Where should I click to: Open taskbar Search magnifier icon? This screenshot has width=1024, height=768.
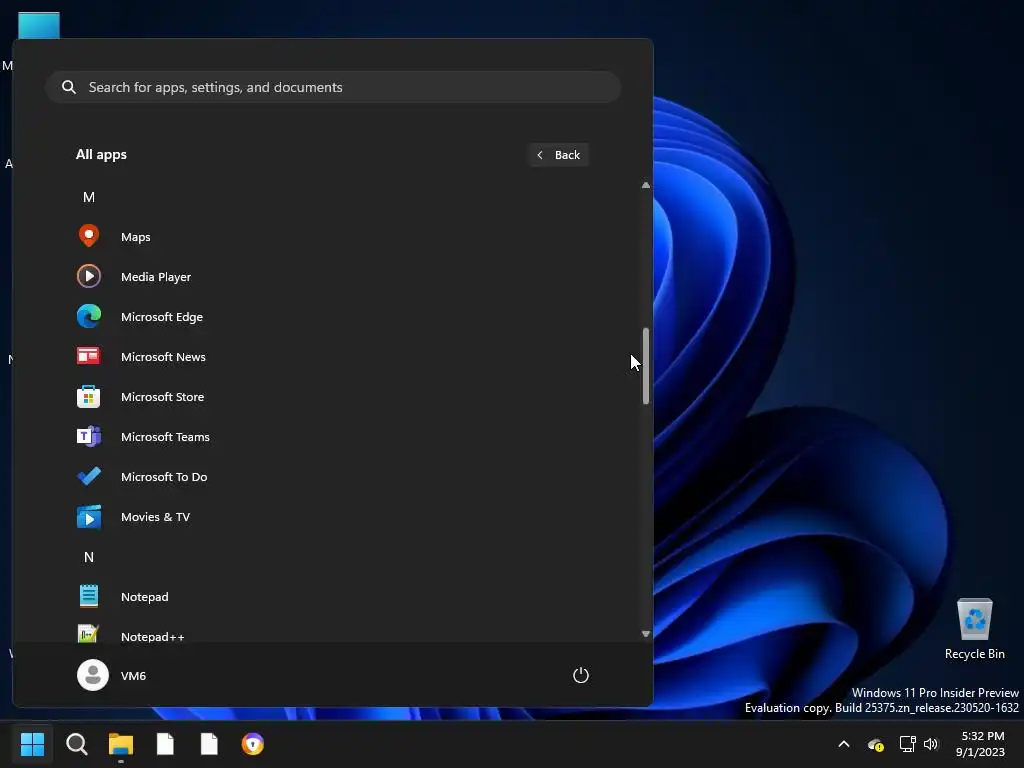[76, 744]
